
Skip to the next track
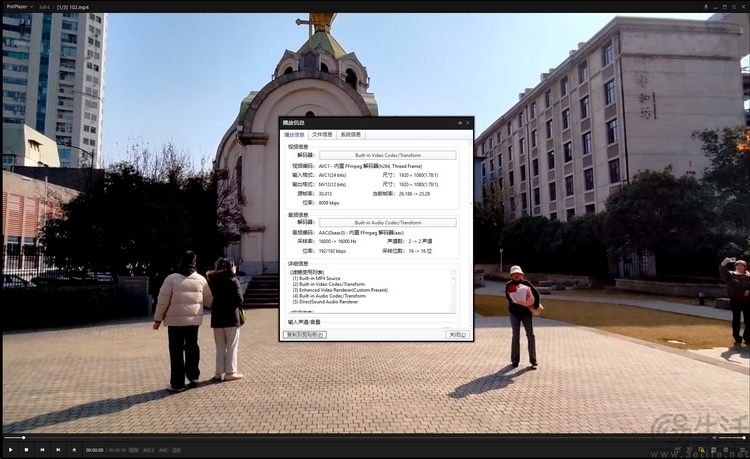pyautogui.click(x=58, y=450)
